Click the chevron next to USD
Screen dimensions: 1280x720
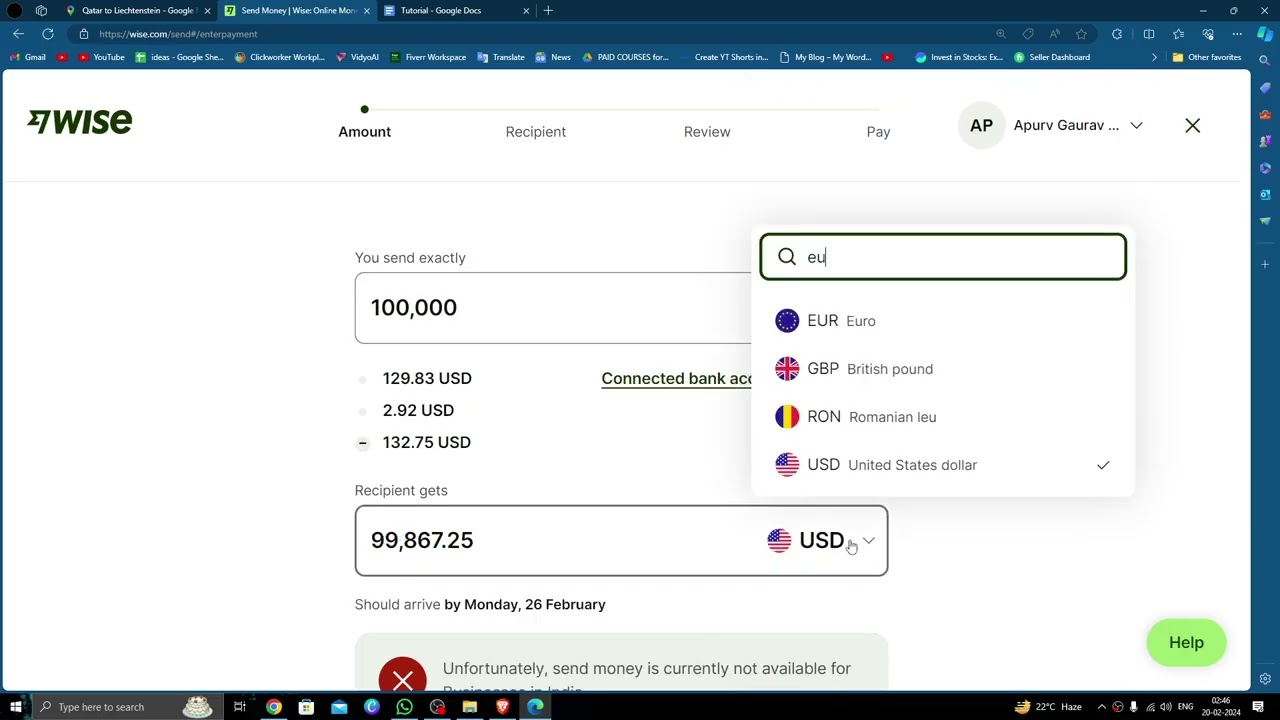click(x=868, y=541)
